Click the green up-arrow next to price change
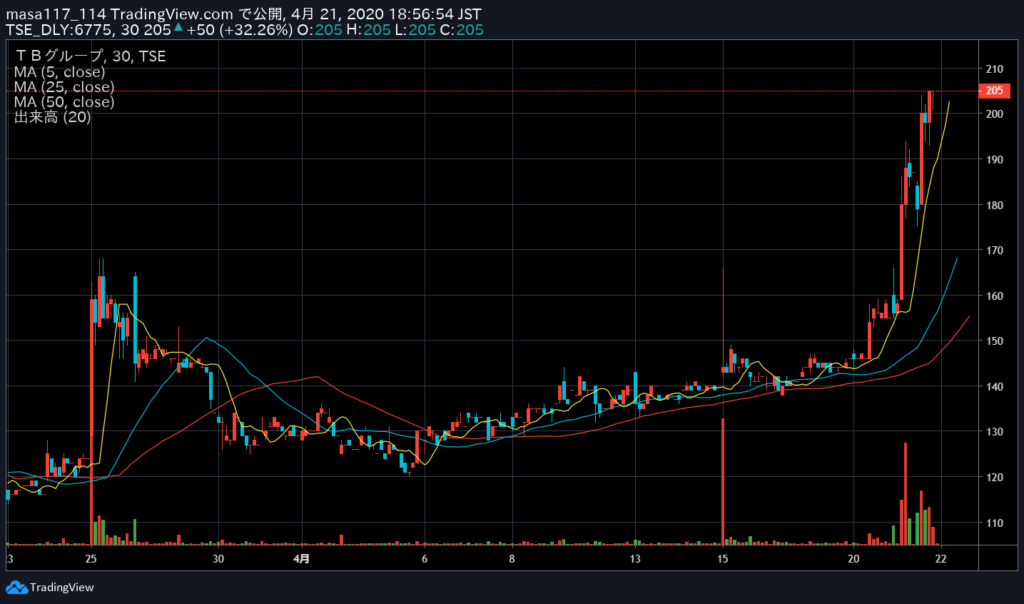Viewport: 1024px width, 604px height. 178,27
